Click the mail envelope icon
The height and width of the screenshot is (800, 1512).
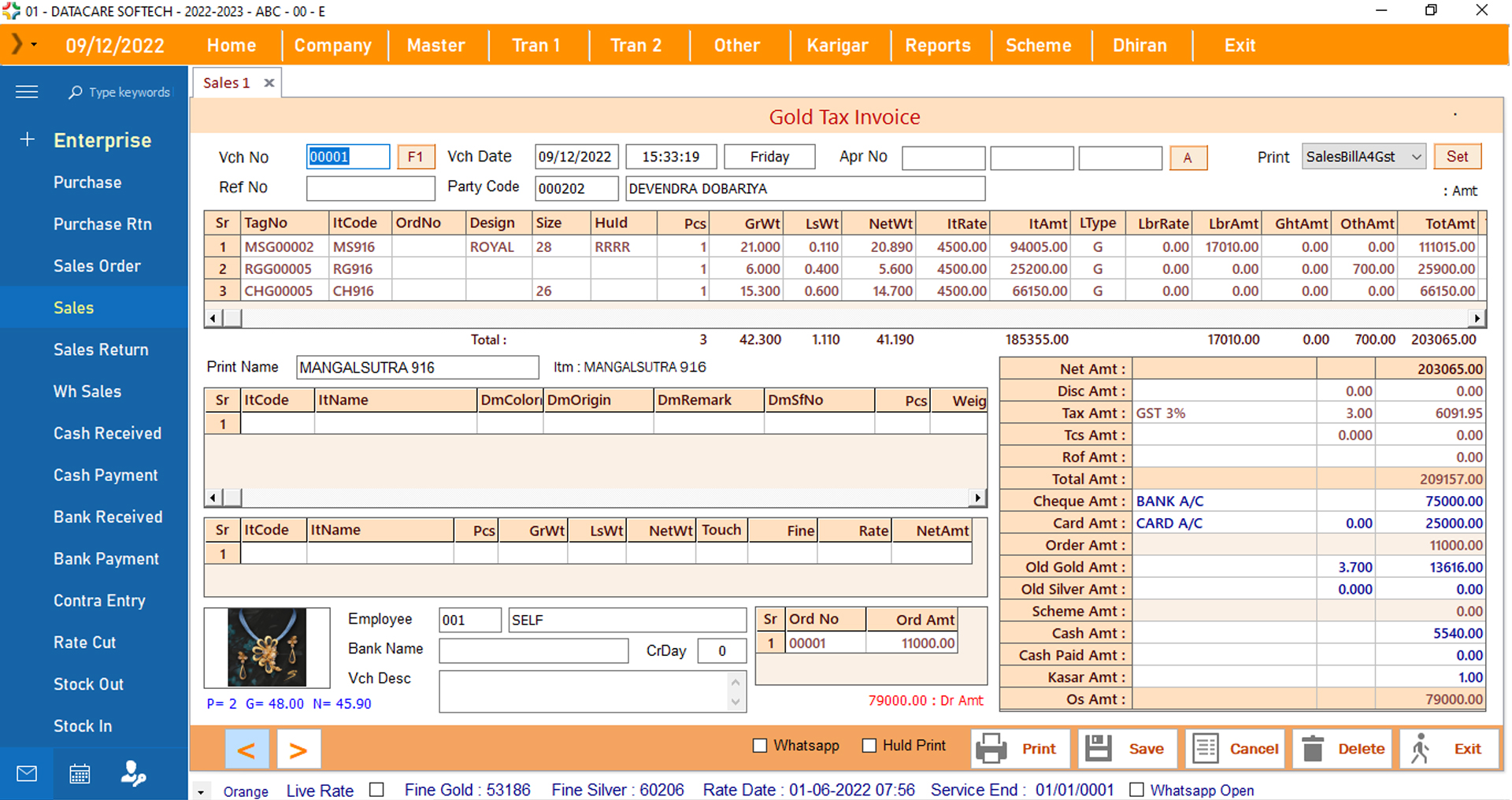[27, 774]
